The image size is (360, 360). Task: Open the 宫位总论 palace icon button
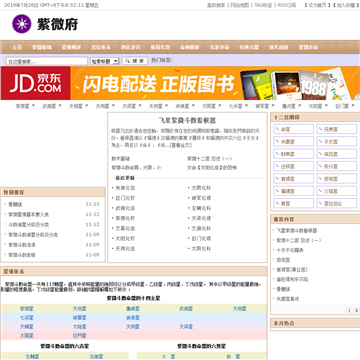tap(337, 203)
